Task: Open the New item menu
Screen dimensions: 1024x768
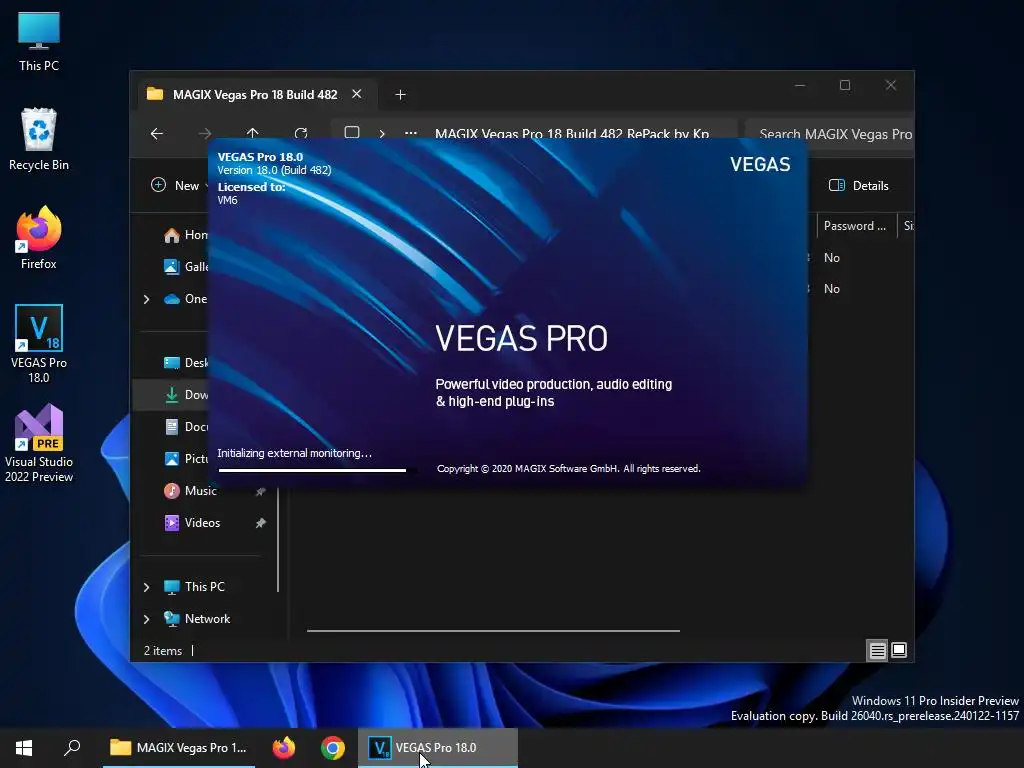Action: pyautogui.click(x=180, y=185)
